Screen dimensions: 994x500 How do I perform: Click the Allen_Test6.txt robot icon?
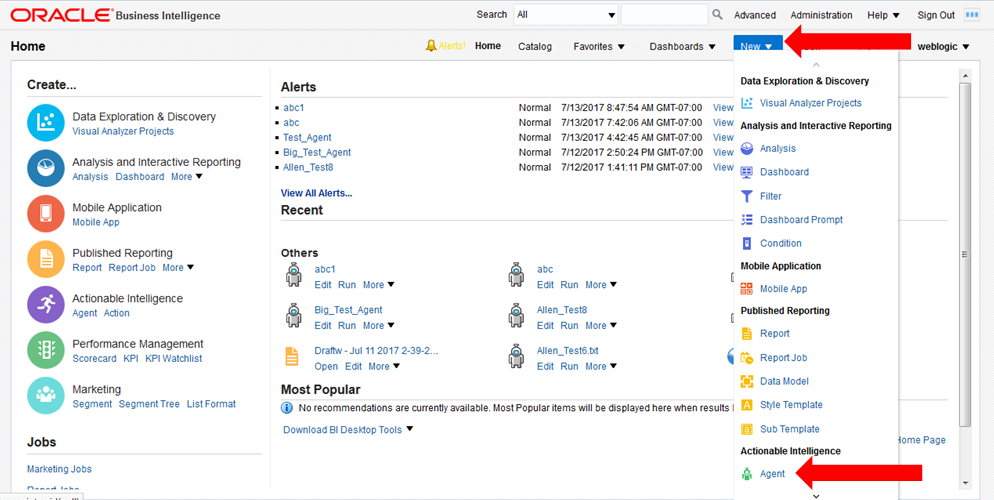tap(516, 356)
